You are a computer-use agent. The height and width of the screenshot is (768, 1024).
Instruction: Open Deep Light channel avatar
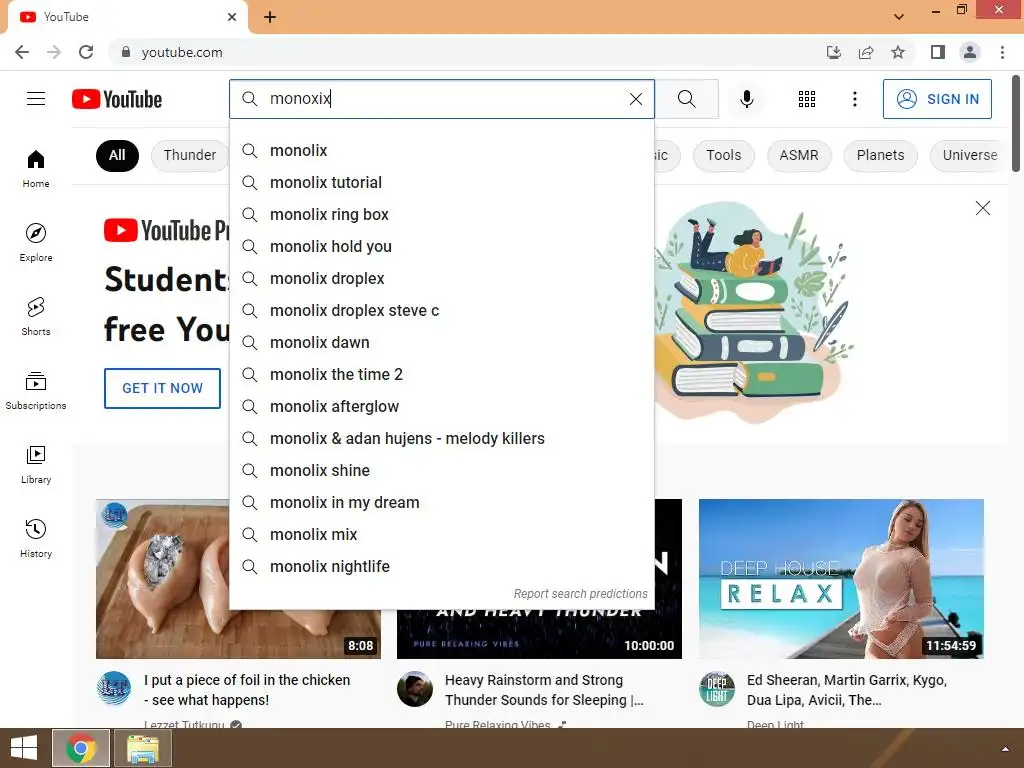(x=716, y=688)
